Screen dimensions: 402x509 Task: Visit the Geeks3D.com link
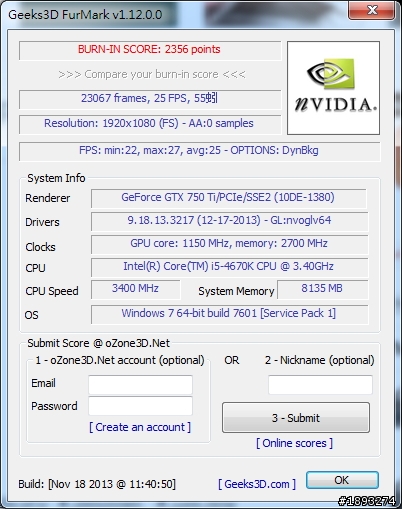point(257,484)
